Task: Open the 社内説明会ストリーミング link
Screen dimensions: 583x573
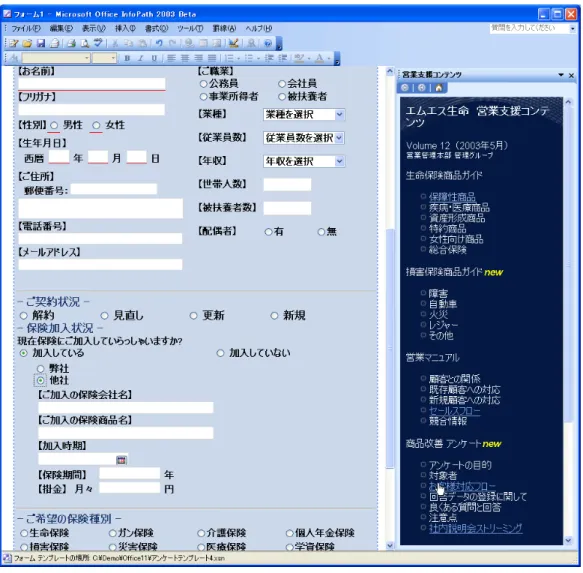Action: click(x=476, y=528)
